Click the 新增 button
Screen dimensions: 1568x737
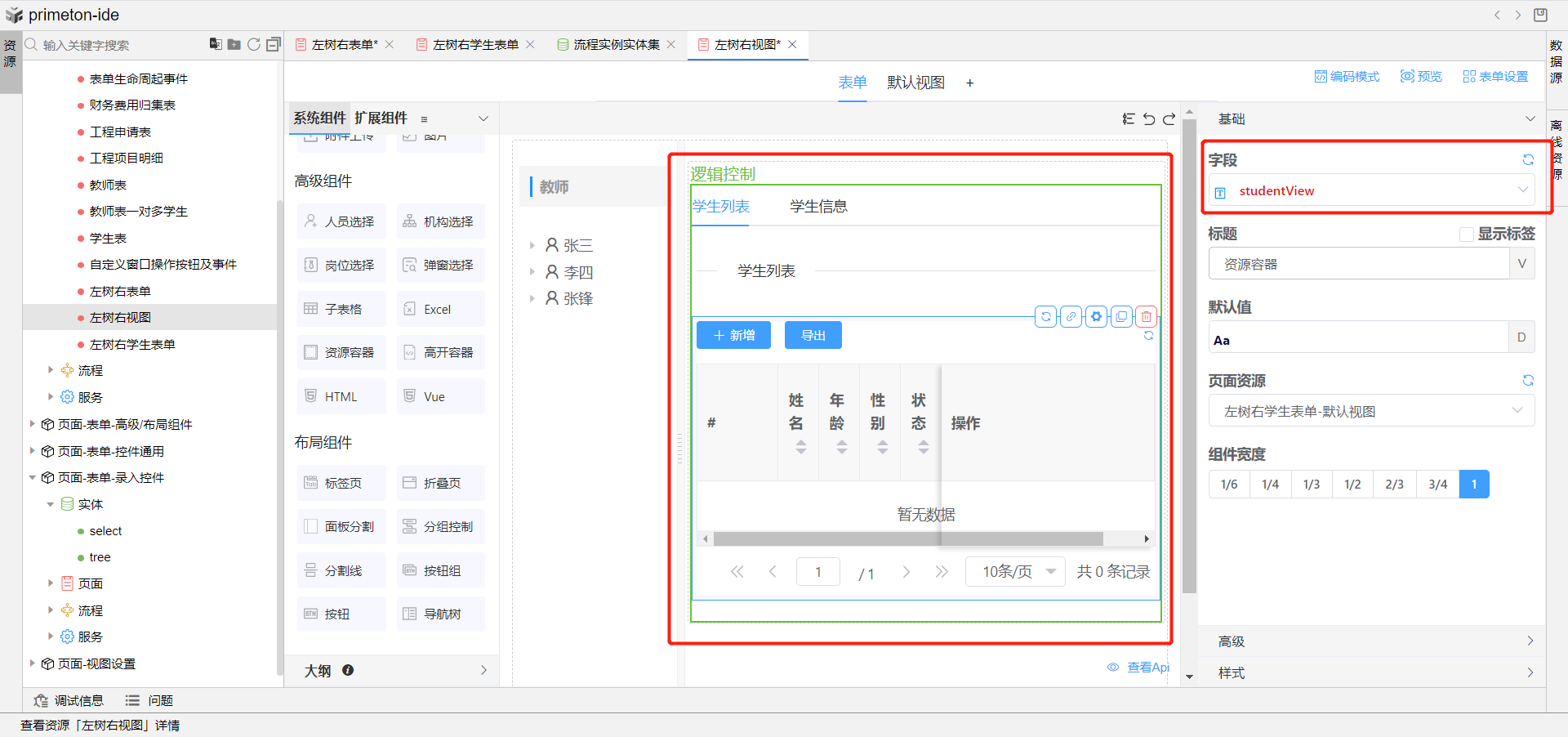[733, 336]
